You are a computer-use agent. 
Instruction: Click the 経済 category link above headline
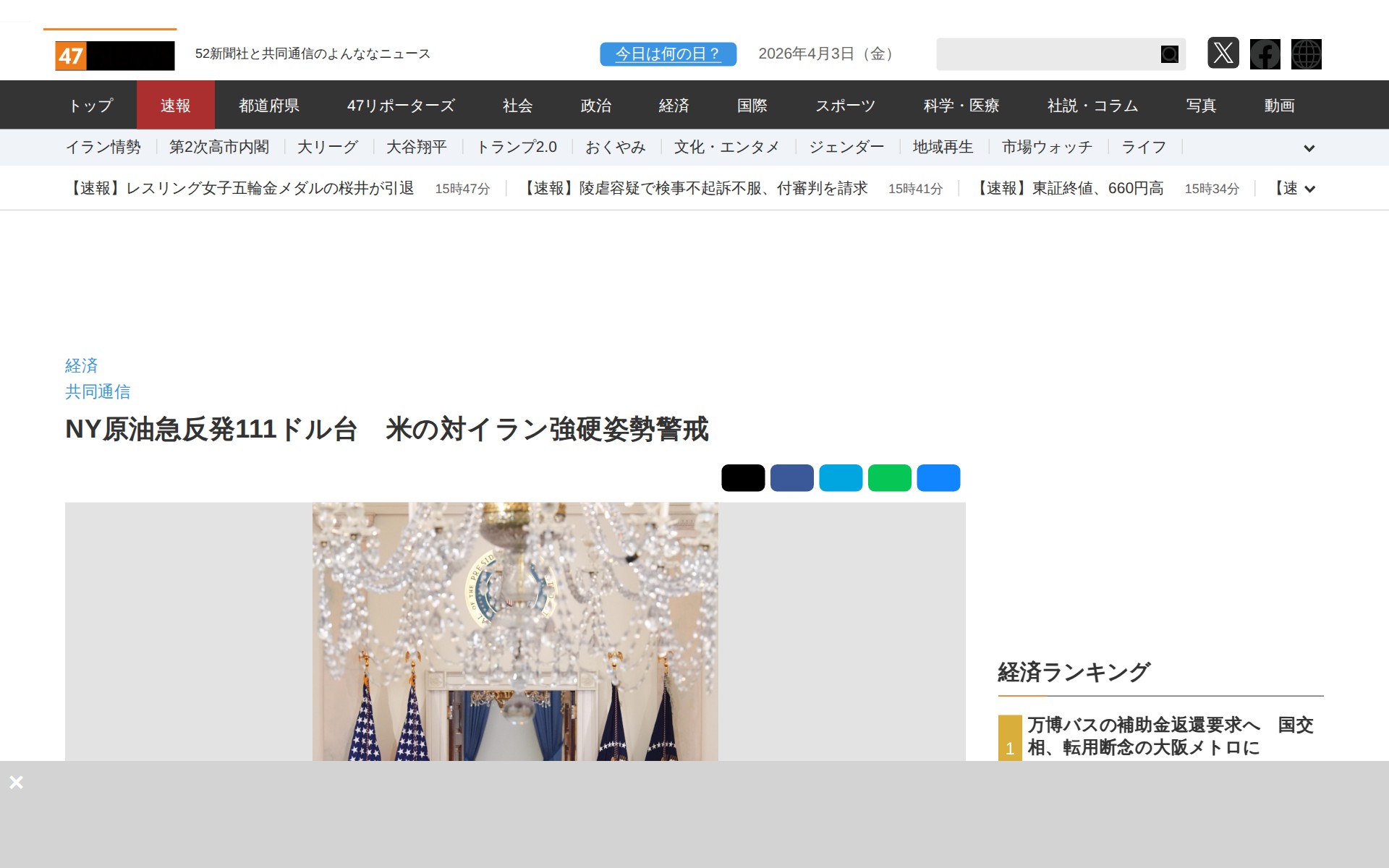[x=81, y=366]
